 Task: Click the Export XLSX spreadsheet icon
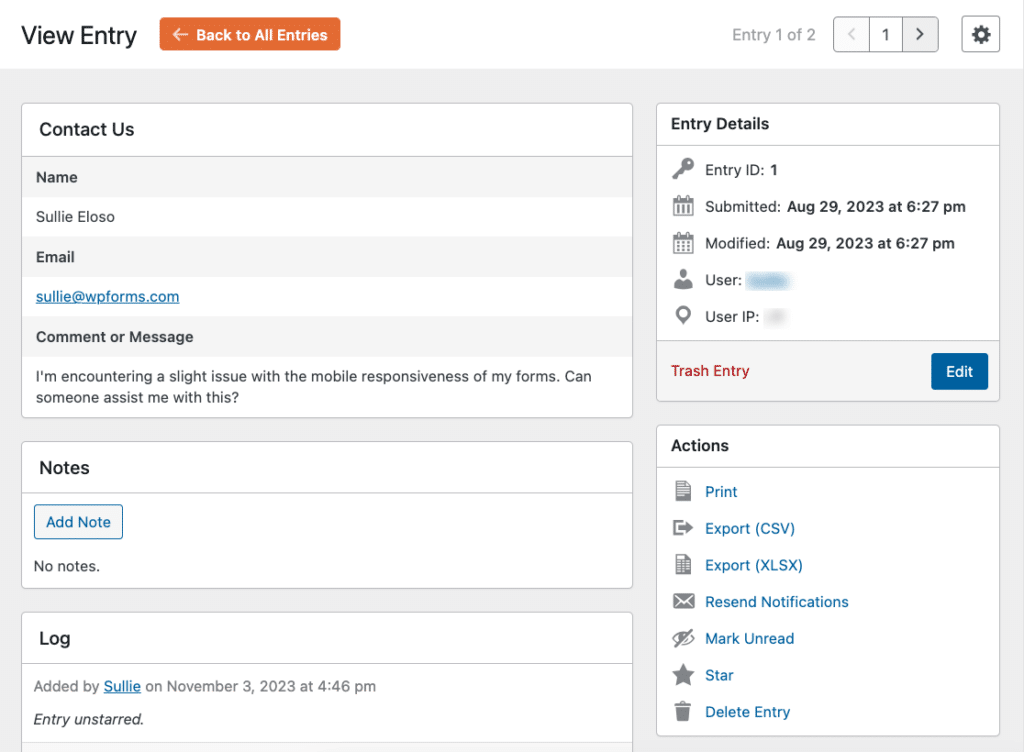[x=683, y=565]
